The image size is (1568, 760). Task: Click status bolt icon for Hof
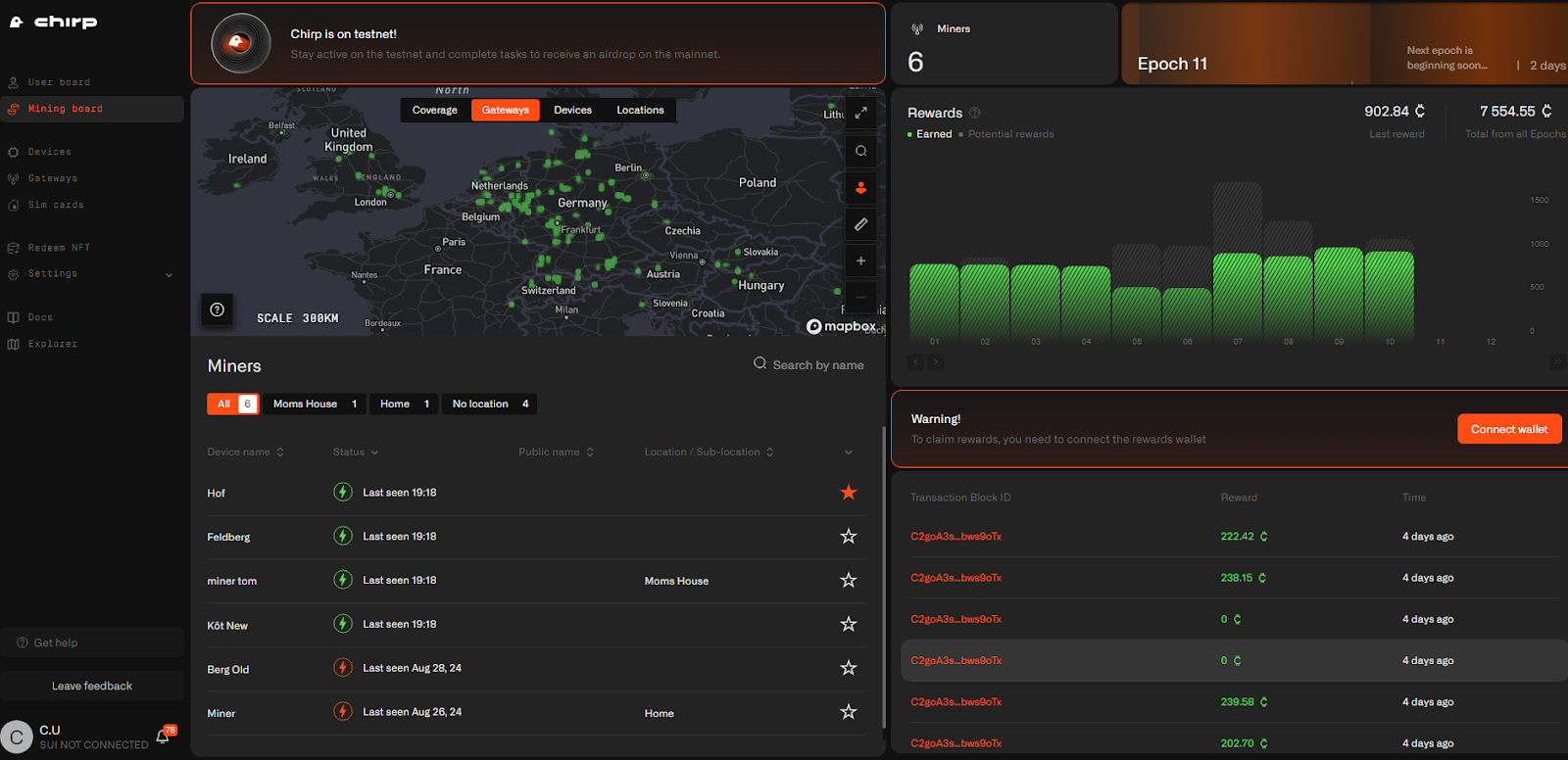pos(343,492)
